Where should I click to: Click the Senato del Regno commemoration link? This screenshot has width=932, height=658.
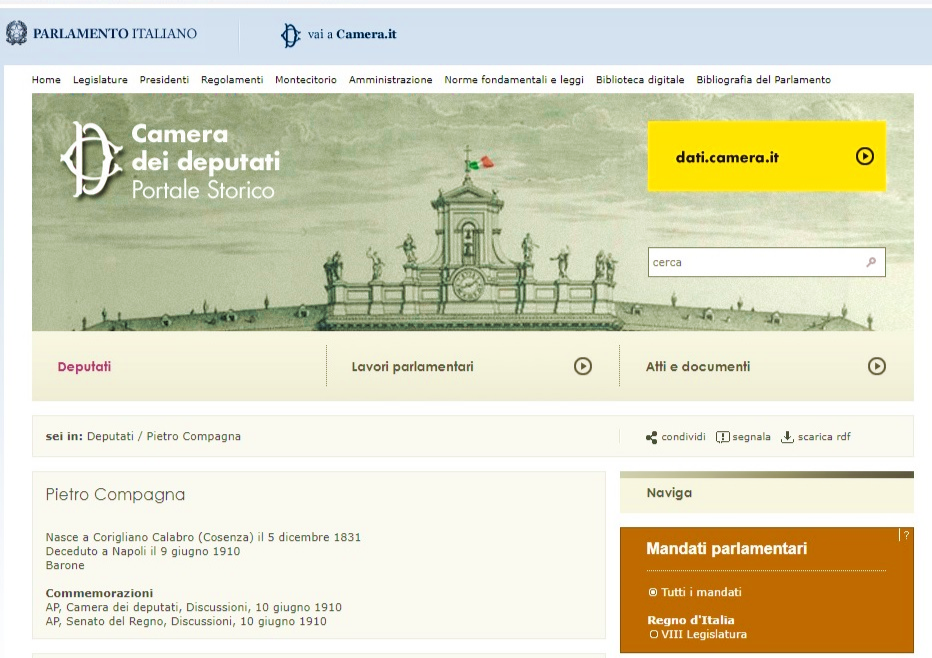pos(186,621)
